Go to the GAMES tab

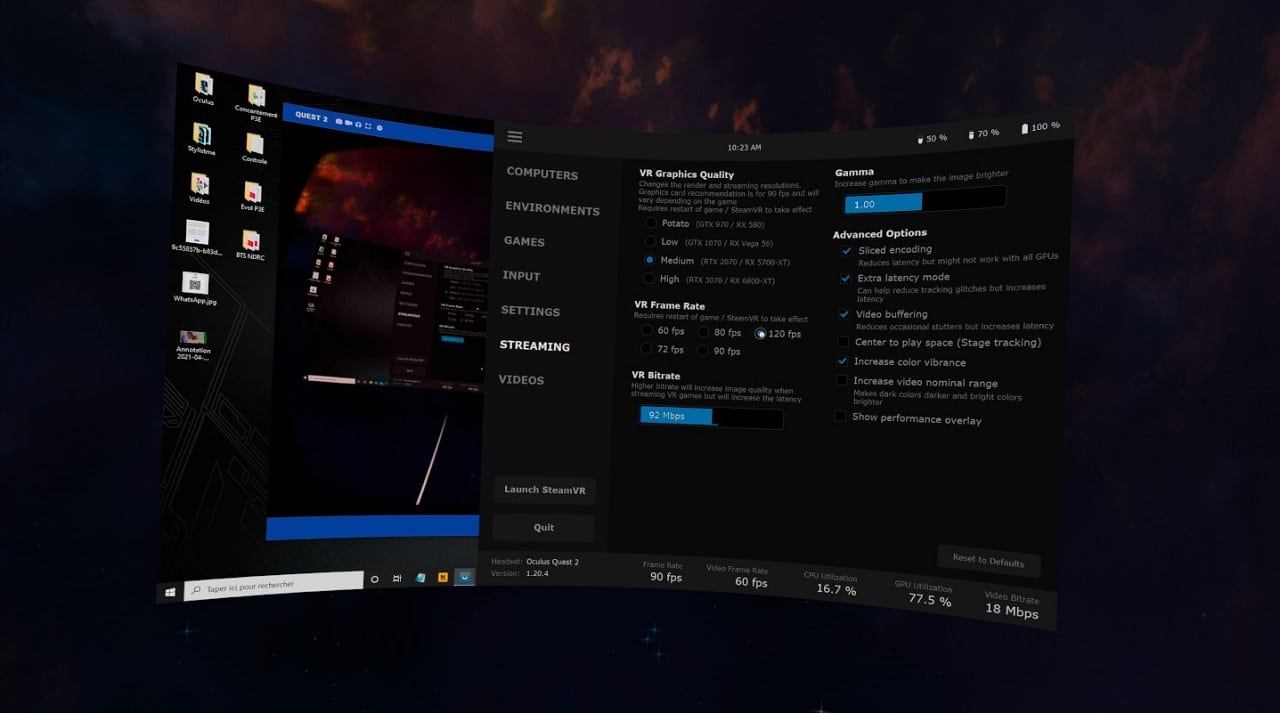524,241
